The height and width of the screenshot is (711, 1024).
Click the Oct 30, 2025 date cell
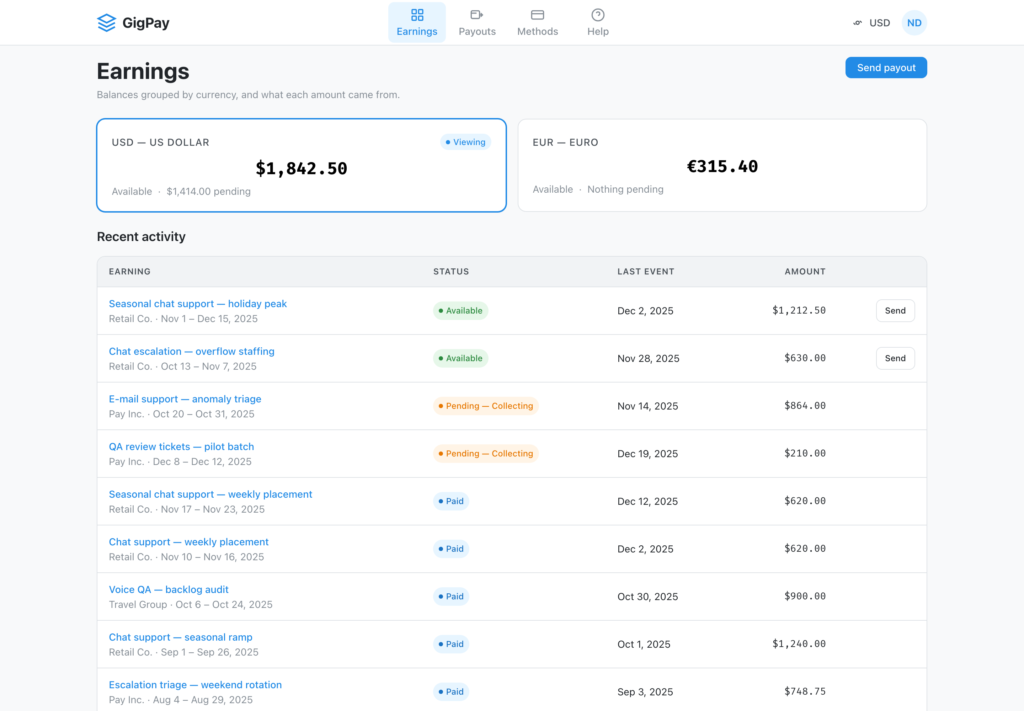647,597
